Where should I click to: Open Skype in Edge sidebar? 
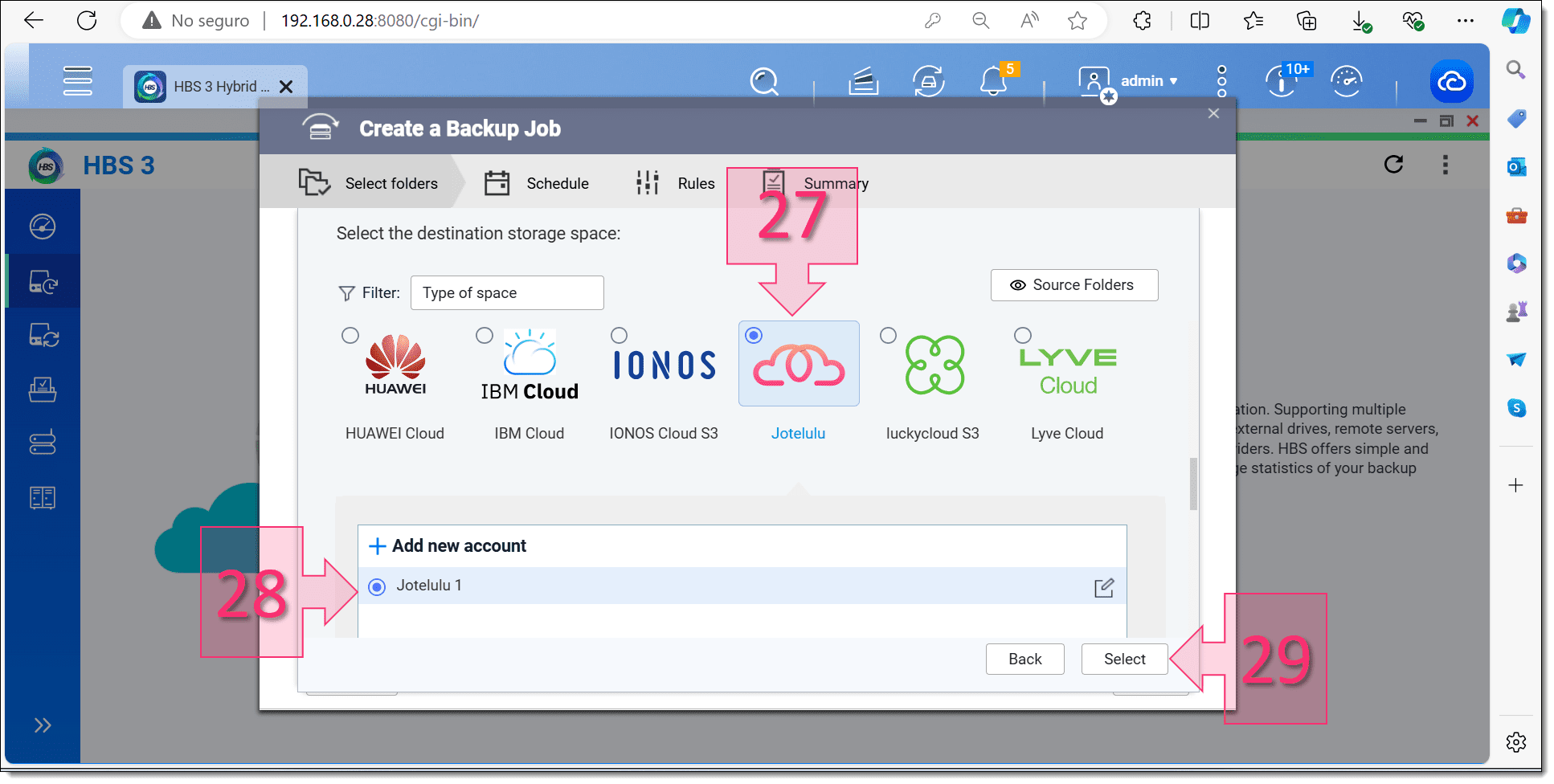[1516, 408]
